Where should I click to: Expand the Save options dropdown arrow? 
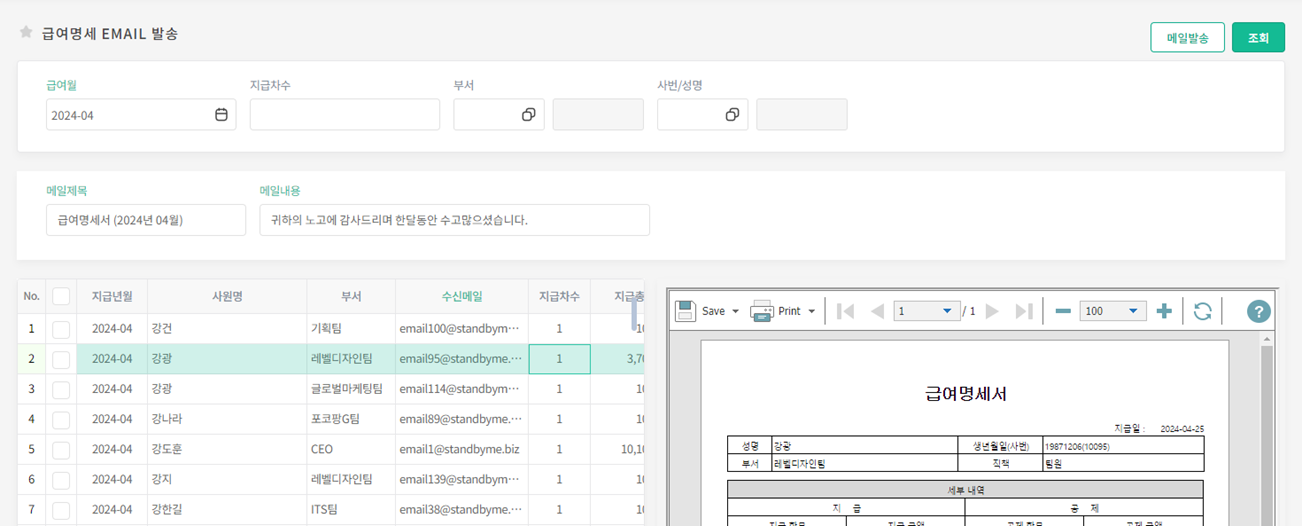tap(735, 311)
